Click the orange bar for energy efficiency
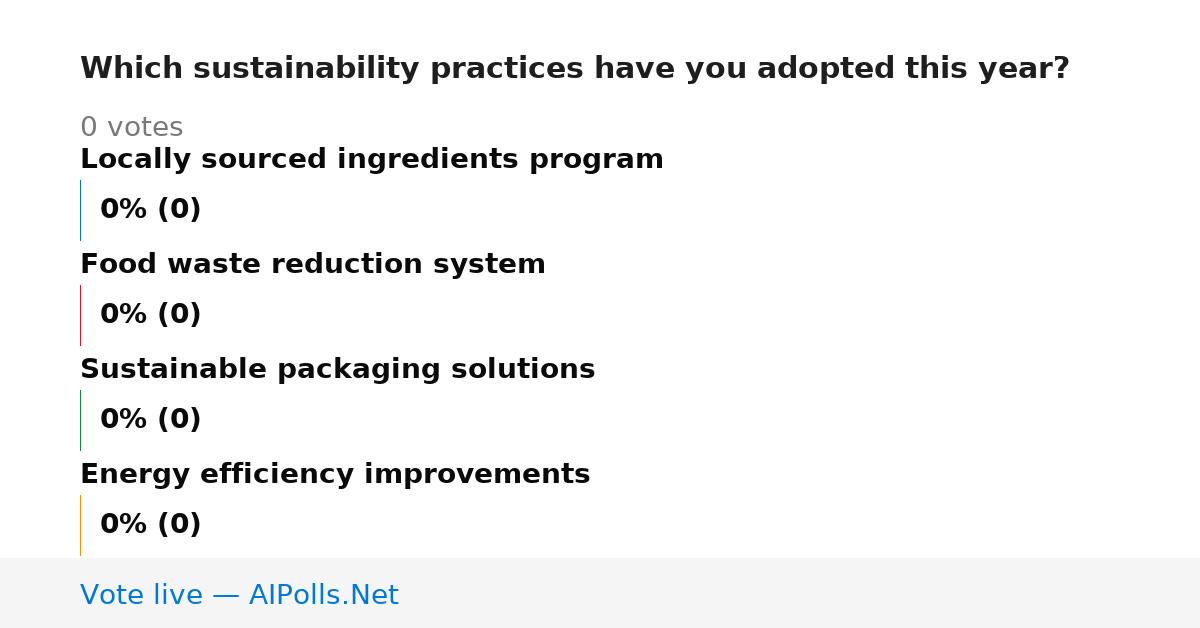 pos(80,525)
